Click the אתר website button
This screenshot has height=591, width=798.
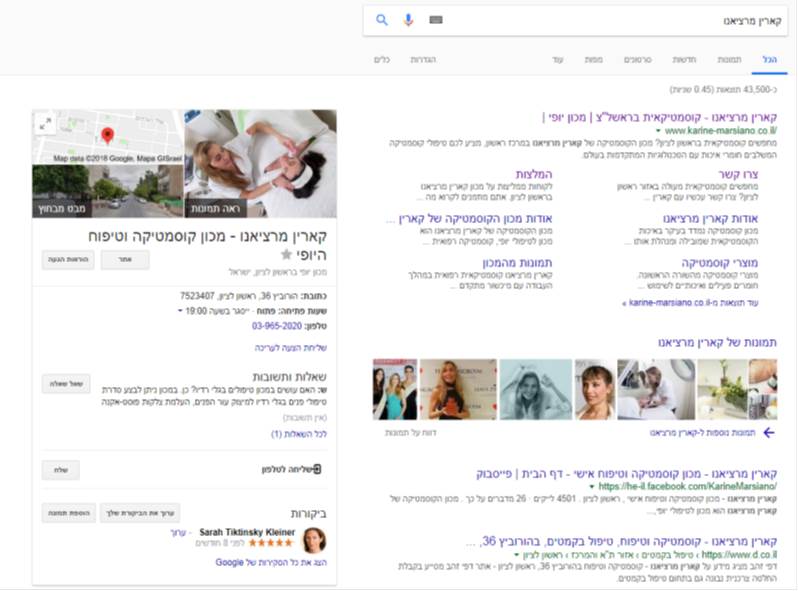pos(125,260)
